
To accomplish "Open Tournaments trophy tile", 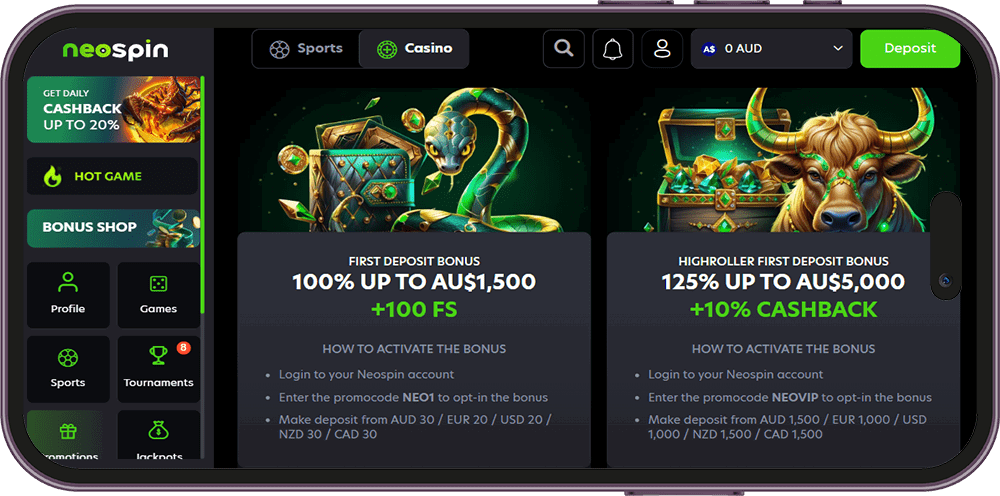I will (x=159, y=369).
